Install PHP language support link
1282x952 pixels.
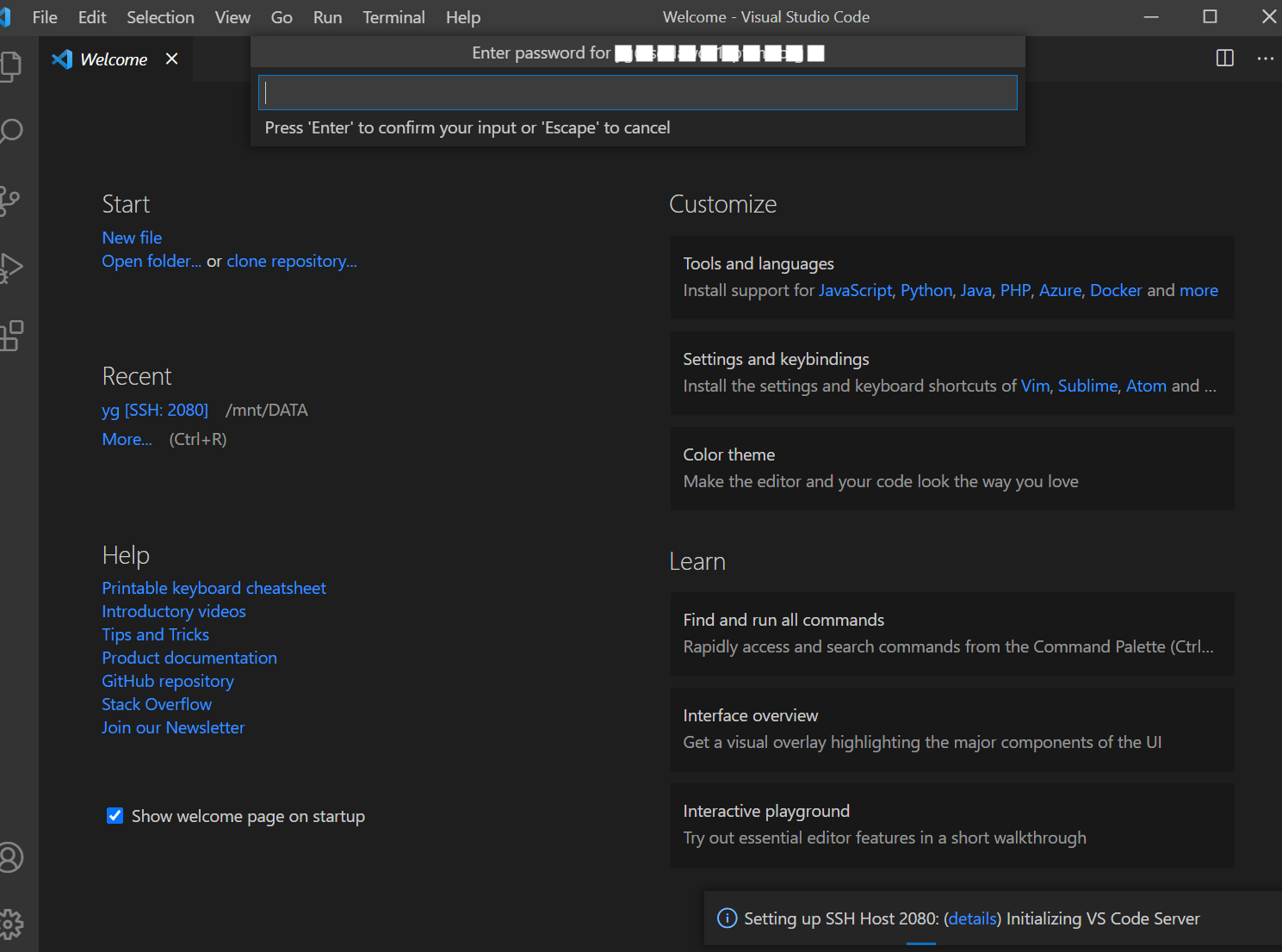[1015, 290]
